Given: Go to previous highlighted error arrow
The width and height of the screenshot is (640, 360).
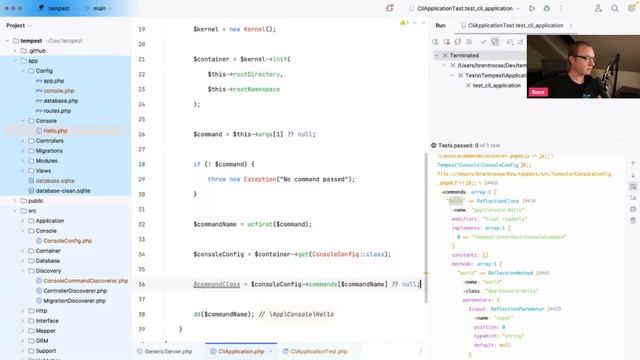Looking at the screenshot, I should (415, 23).
